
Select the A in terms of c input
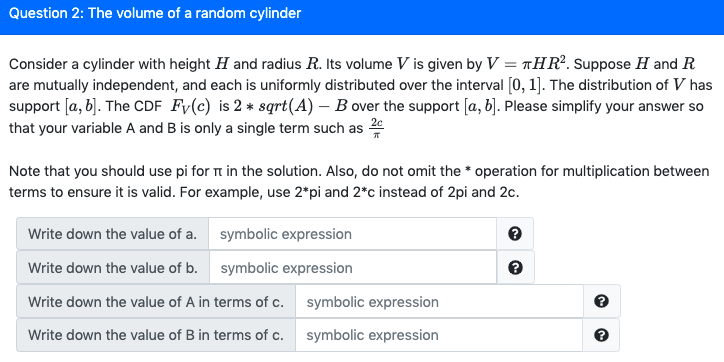pos(439,302)
